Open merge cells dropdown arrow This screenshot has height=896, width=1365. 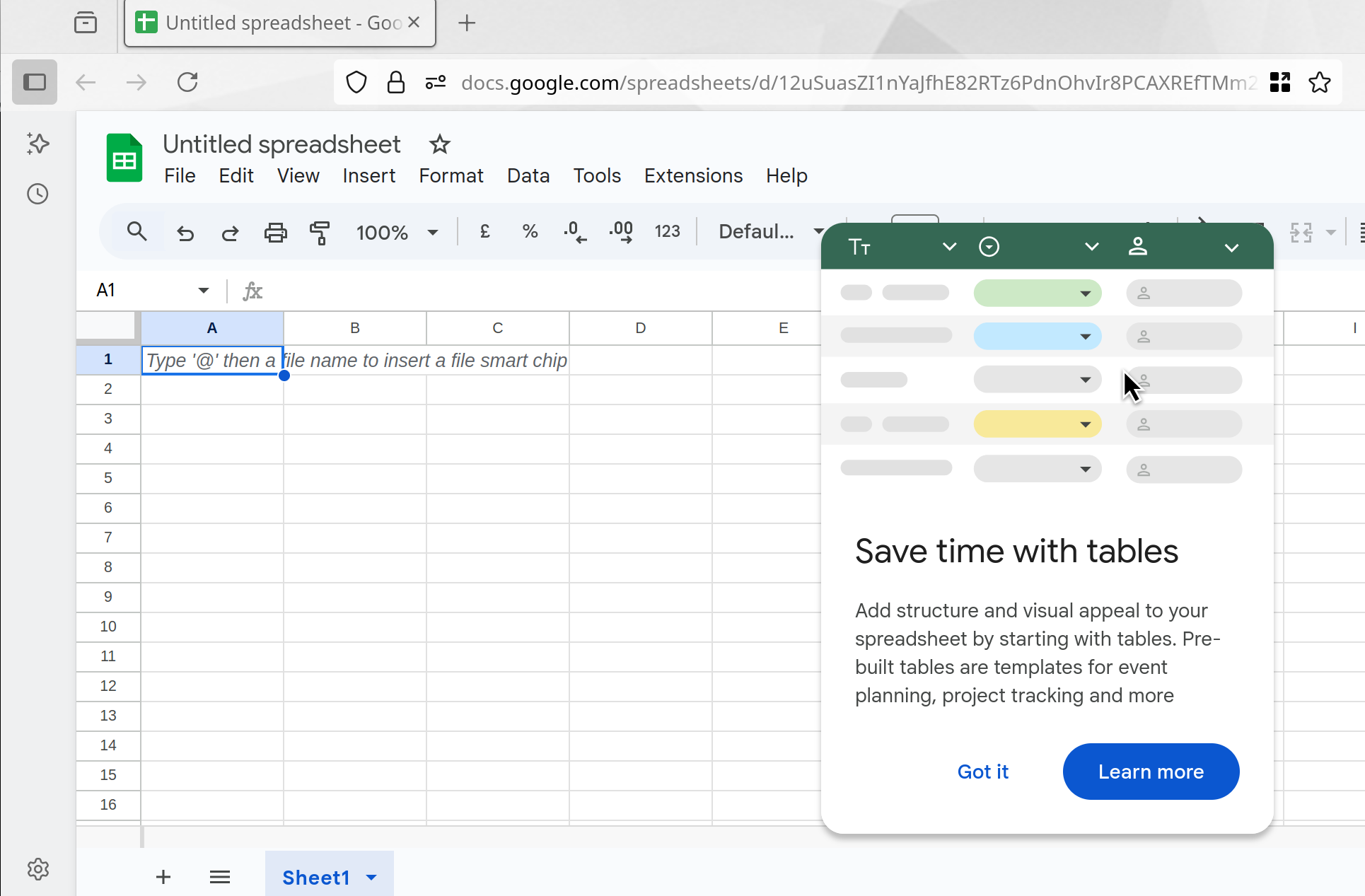coord(1330,232)
